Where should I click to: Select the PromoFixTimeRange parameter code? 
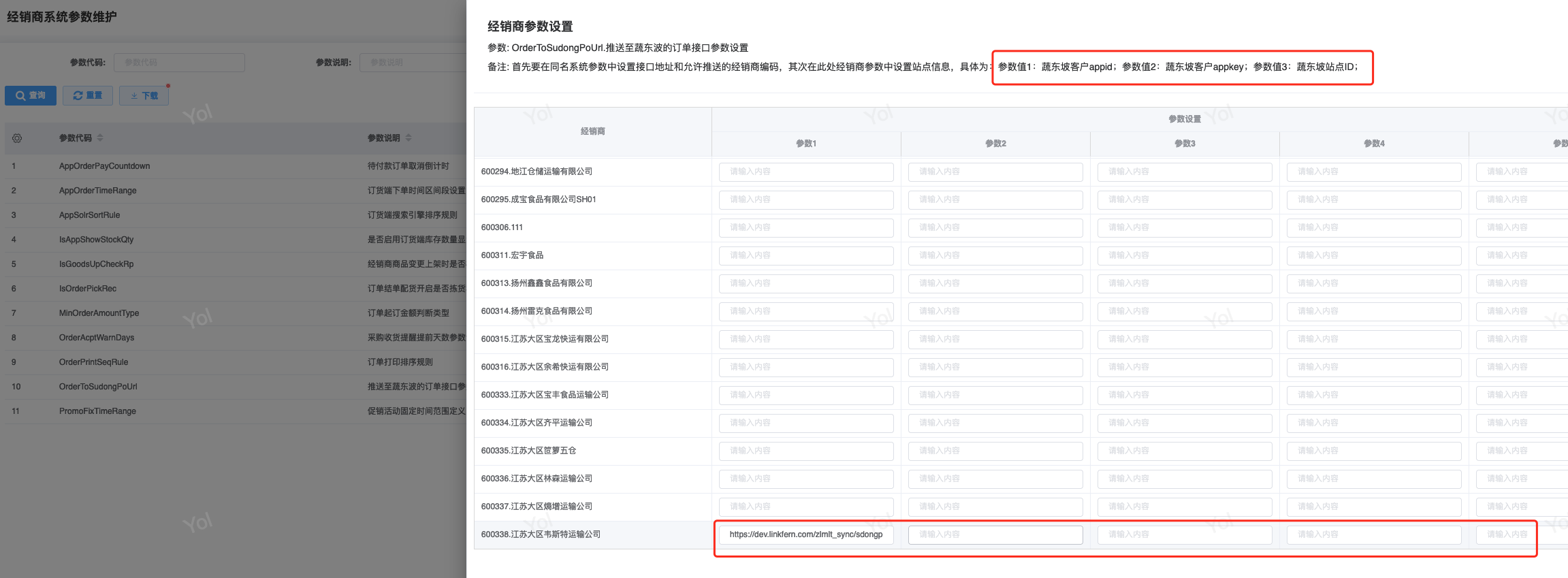[x=97, y=411]
